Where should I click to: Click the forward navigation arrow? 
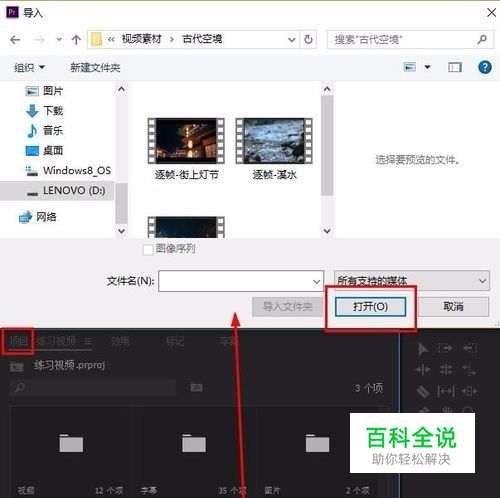[x=39, y=40]
